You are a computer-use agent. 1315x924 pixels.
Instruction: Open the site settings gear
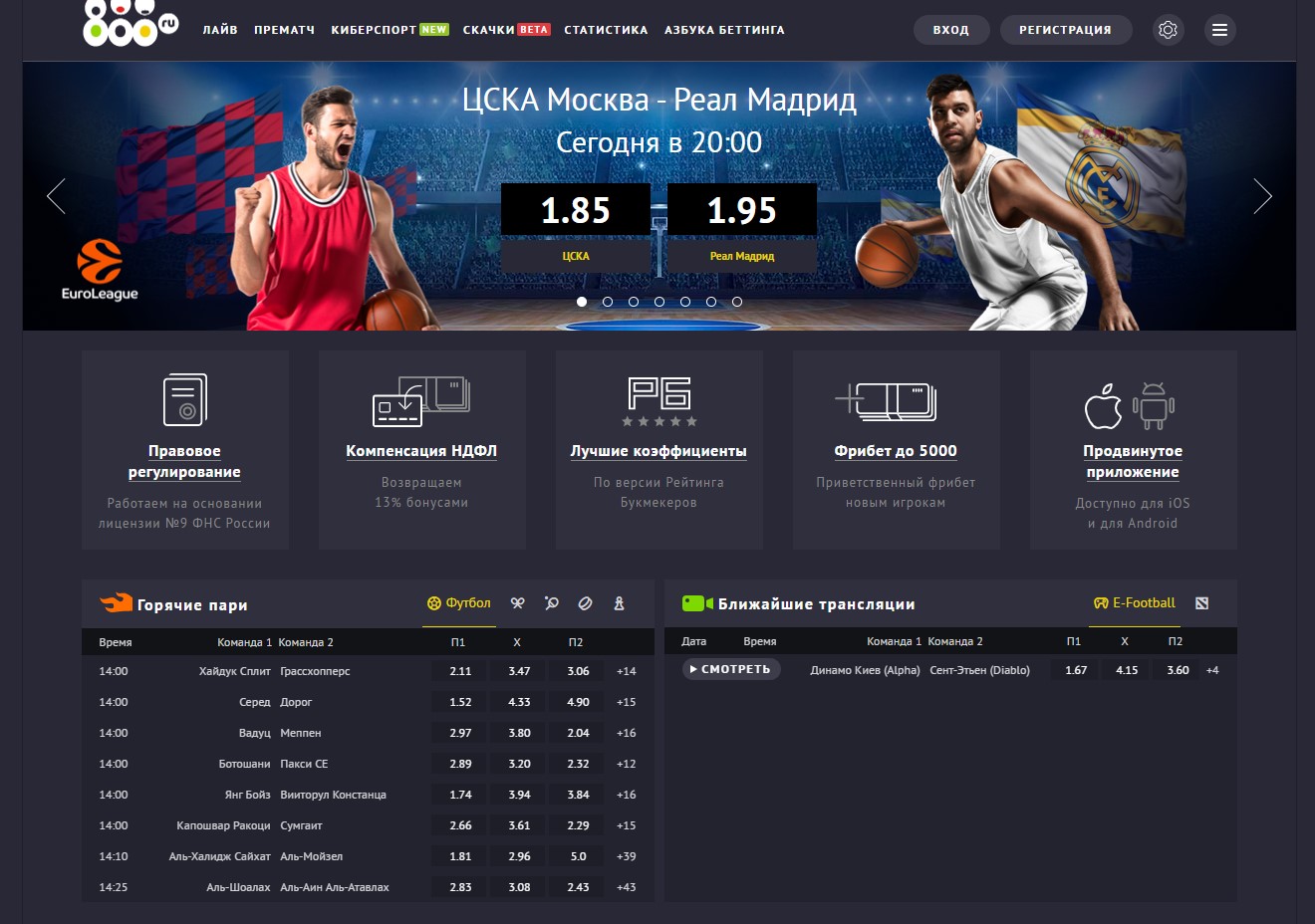(x=1169, y=30)
